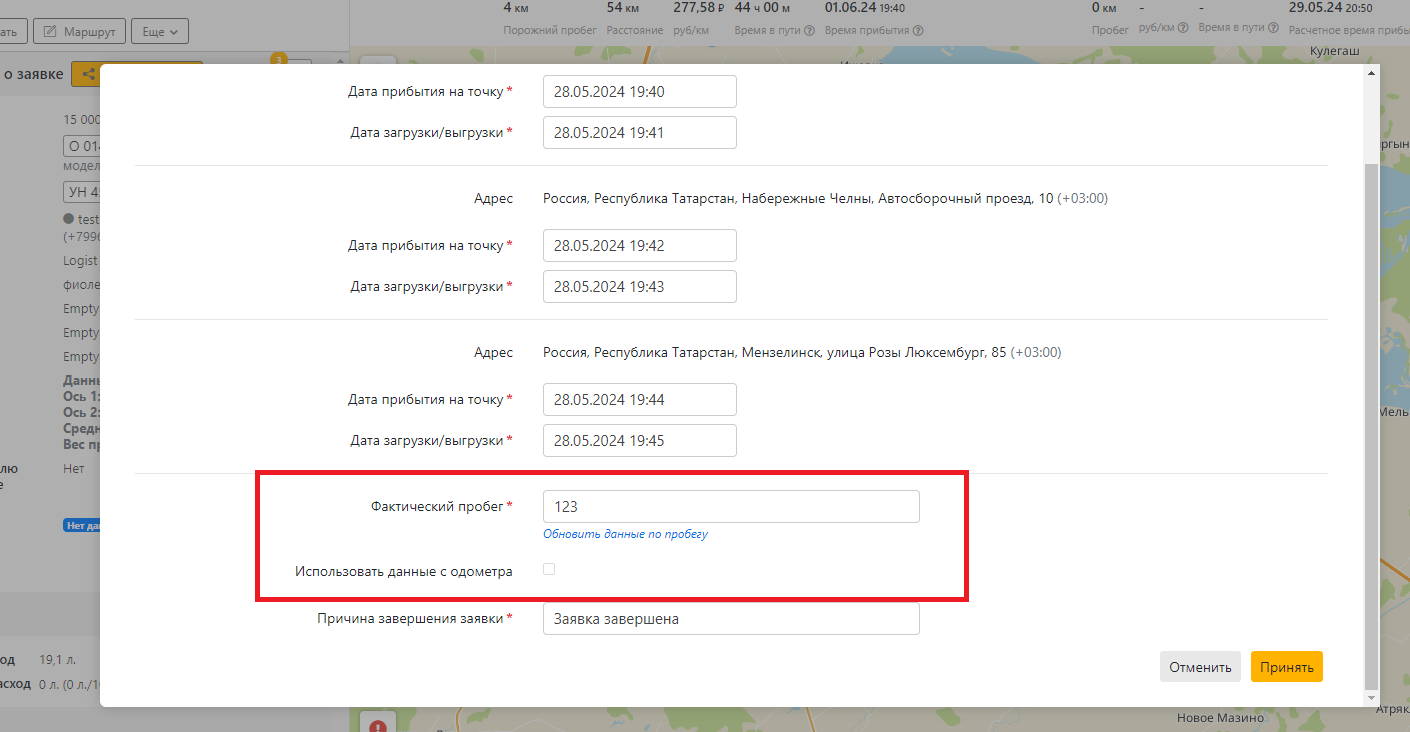Edit arrival date 28.05.2024 19:44
Image resolution: width=1410 pixels, height=732 pixels.
coord(640,399)
